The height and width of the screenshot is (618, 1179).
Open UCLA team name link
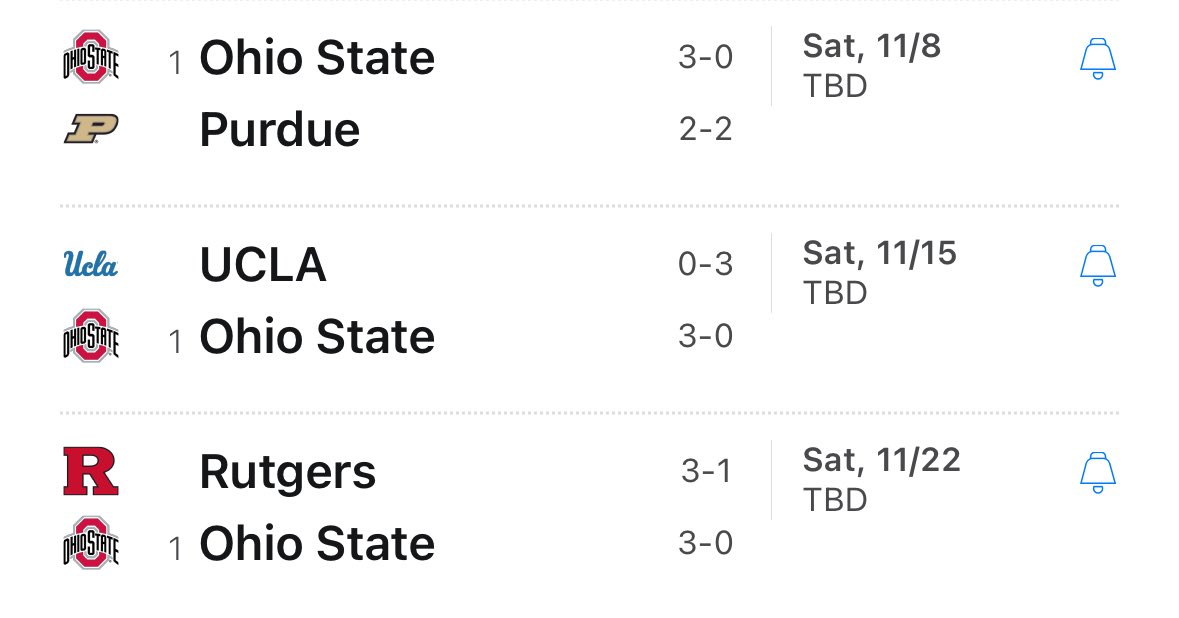click(x=263, y=265)
